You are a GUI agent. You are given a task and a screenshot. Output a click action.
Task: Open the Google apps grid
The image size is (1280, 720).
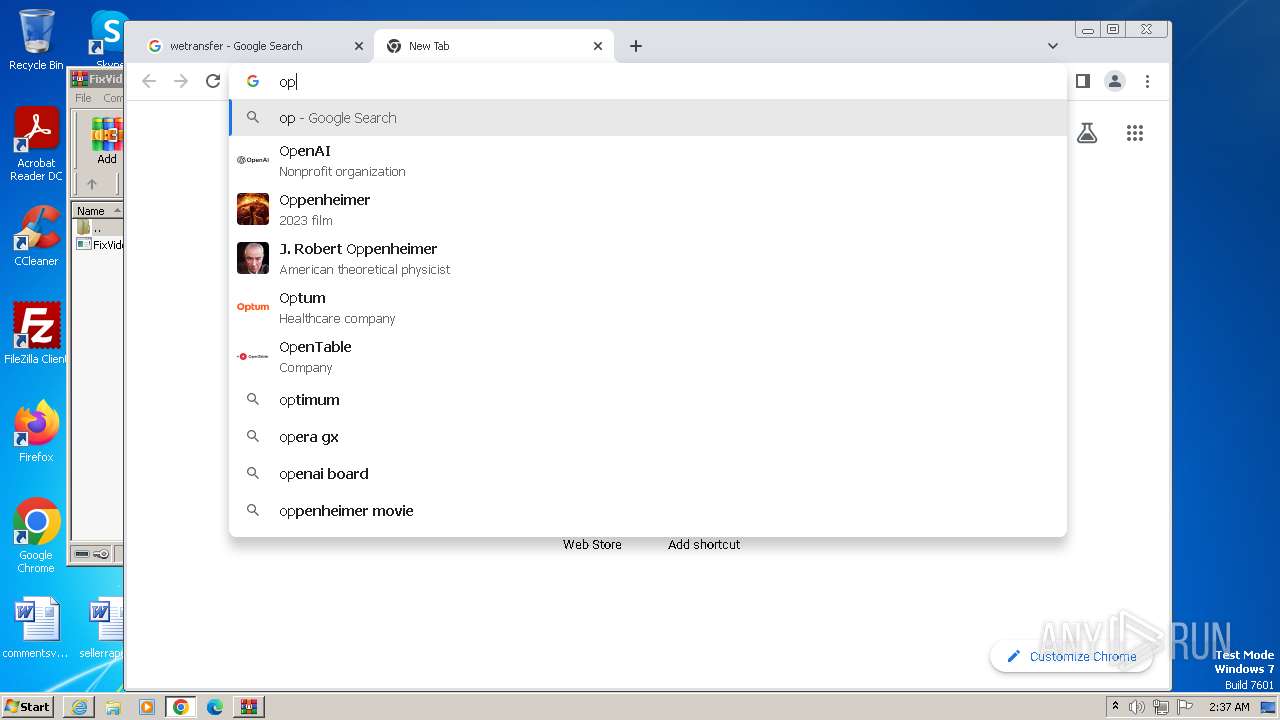tap(1135, 133)
